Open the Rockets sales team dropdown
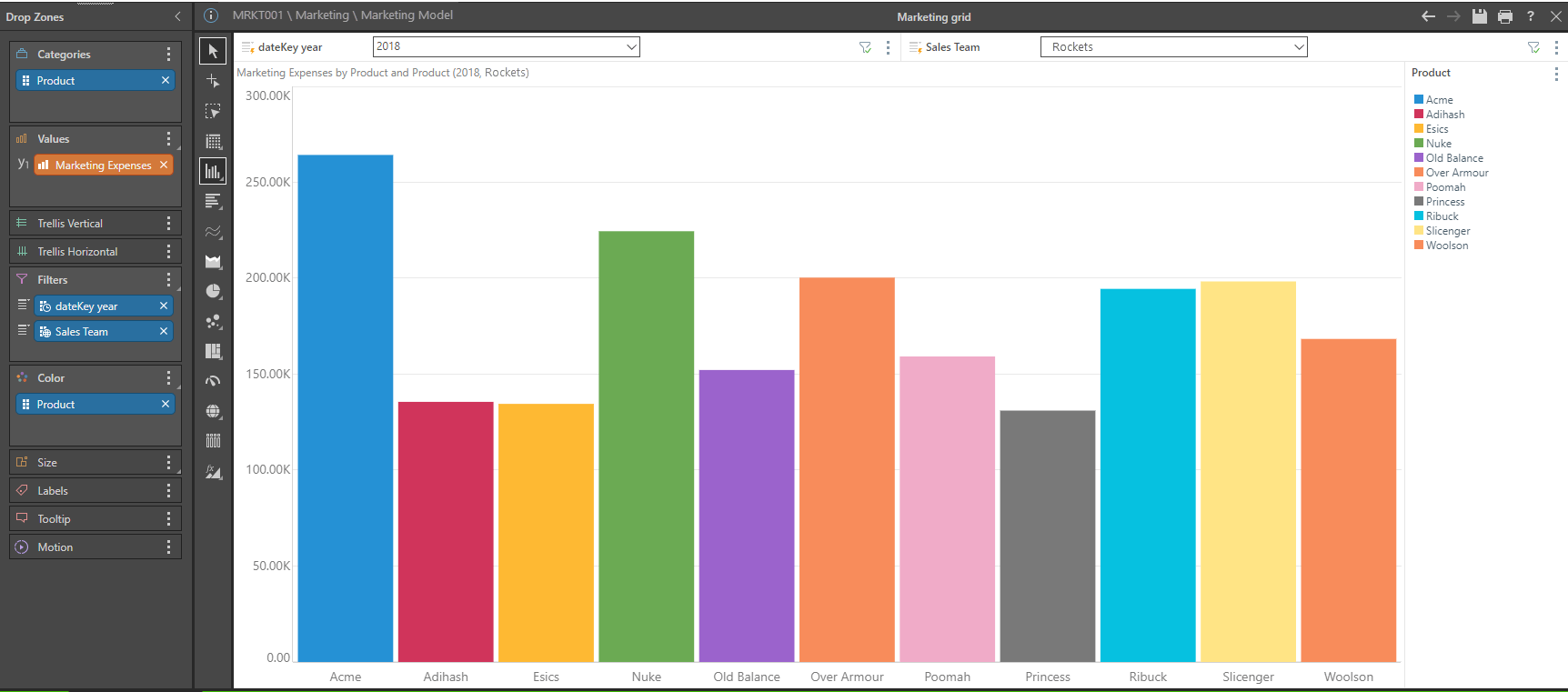Image resolution: width=1568 pixels, height=692 pixels. pyautogui.click(x=1174, y=46)
